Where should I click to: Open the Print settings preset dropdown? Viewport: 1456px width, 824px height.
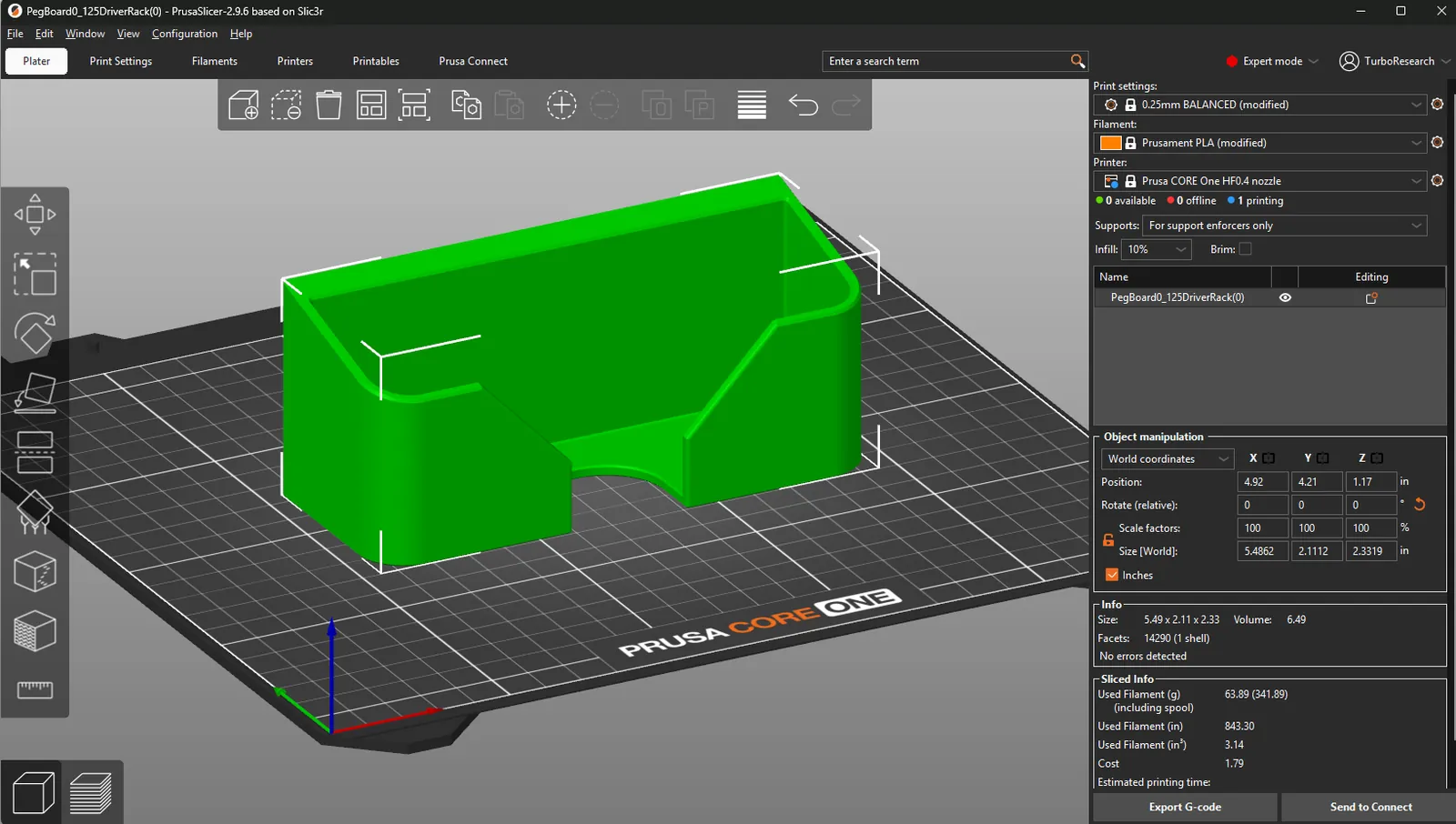[1262, 105]
